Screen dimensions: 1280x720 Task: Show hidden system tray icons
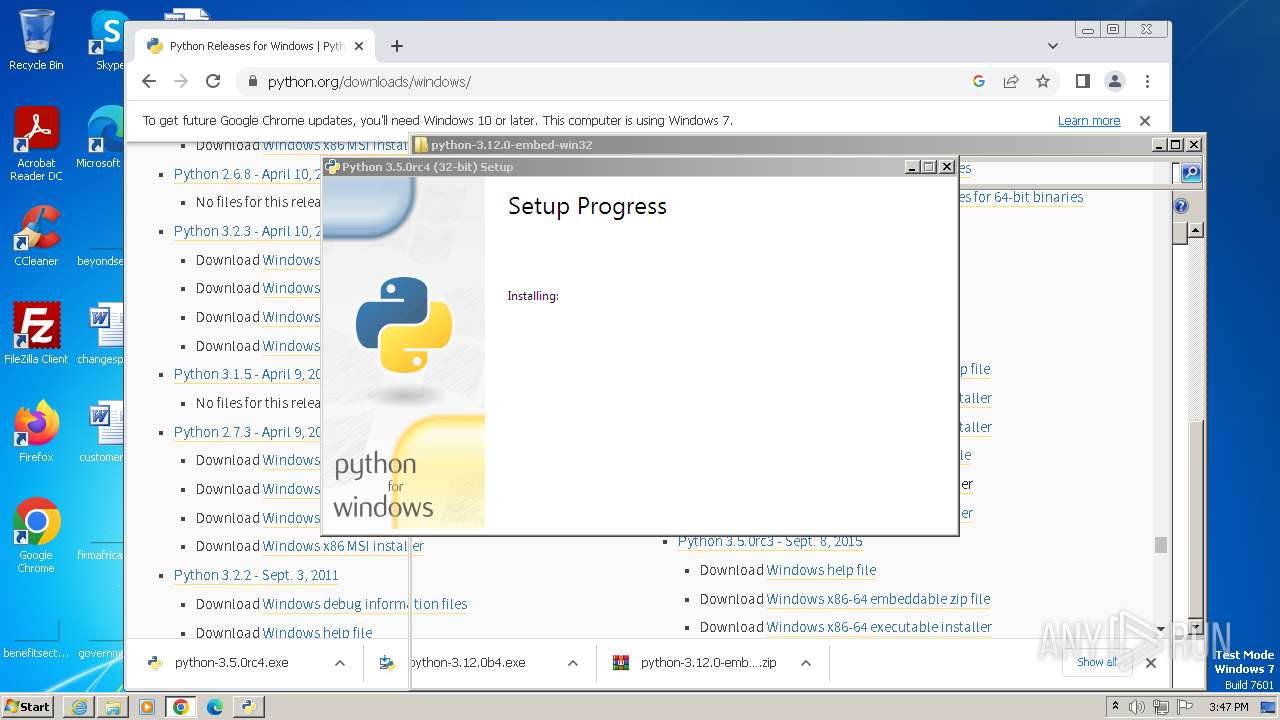coord(1116,706)
